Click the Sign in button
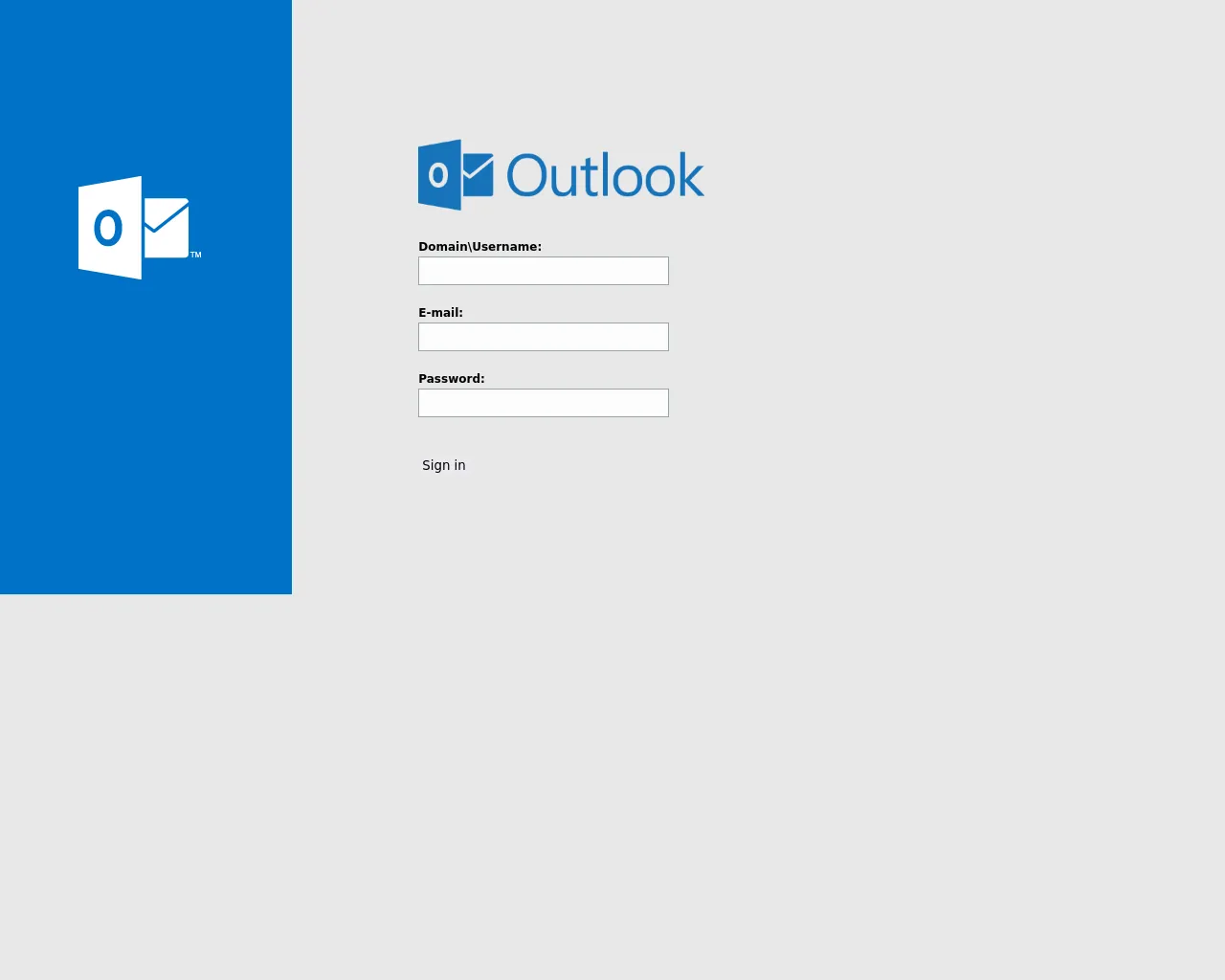Image resolution: width=1225 pixels, height=980 pixels. pyautogui.click(x=444, y=465)
